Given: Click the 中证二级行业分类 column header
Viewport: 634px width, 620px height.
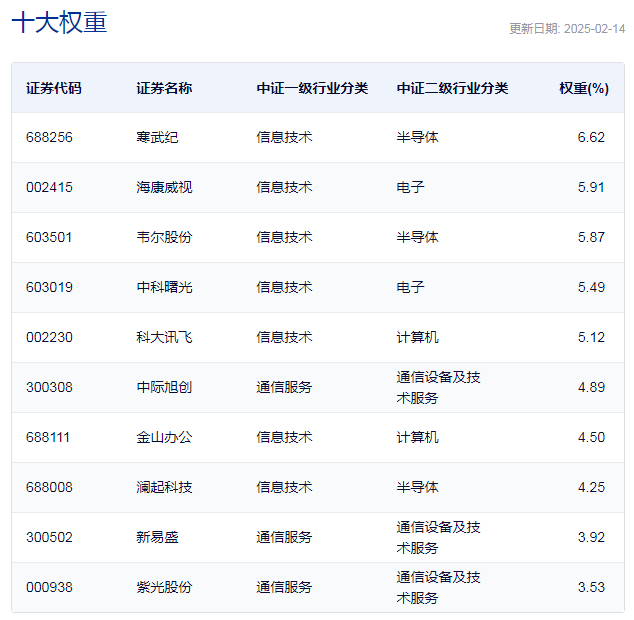Looking at the screenshot, I should pos(452,88).
